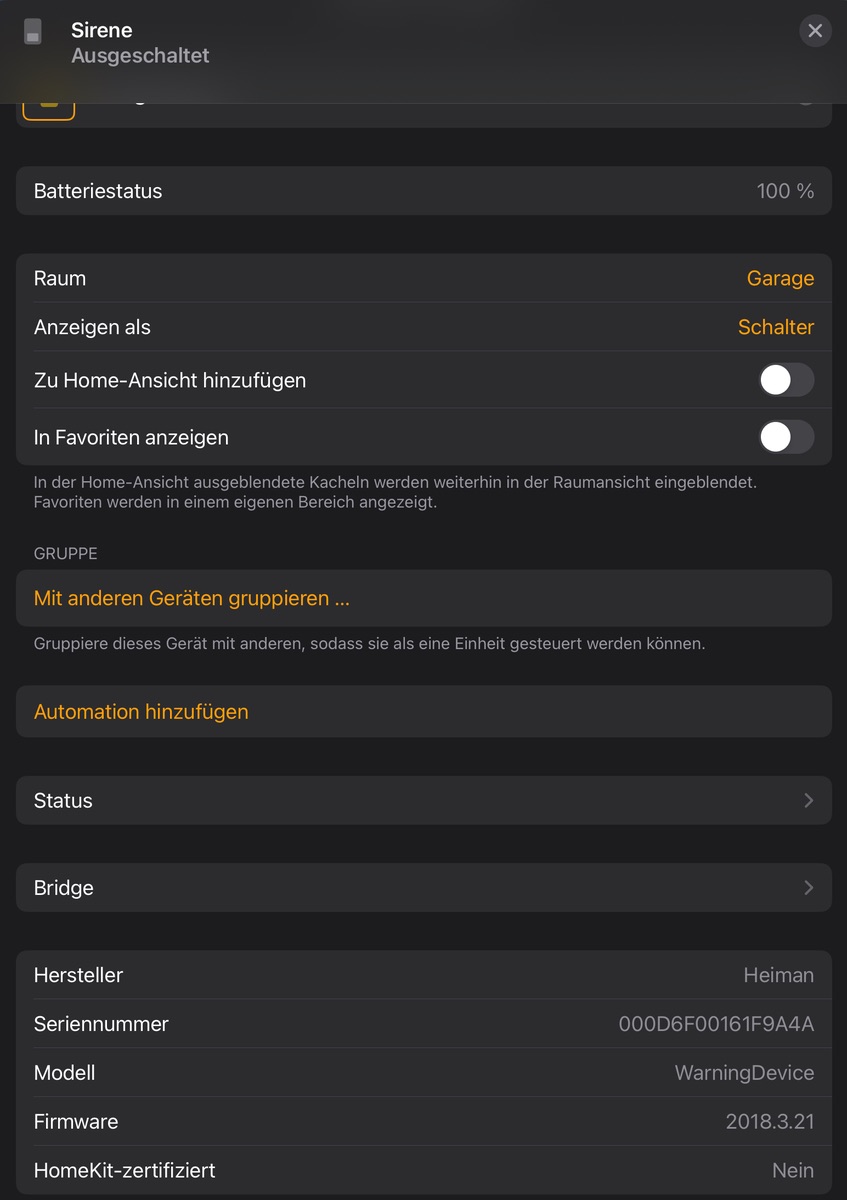The image size is (847, 1200).
Task: Tap the HomeKit-zertifiziert row
Action: (x=424, y=1170)
